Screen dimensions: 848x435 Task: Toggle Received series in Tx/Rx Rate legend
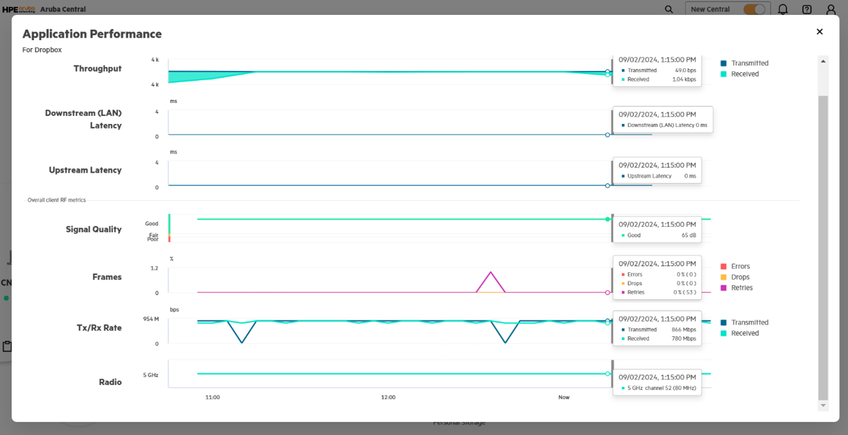[x=744, y=333]
